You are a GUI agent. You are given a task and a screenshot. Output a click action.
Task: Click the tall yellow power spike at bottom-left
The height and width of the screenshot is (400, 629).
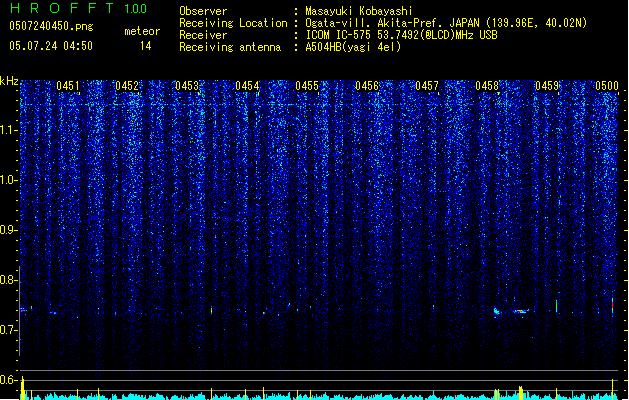coord(23,388)
